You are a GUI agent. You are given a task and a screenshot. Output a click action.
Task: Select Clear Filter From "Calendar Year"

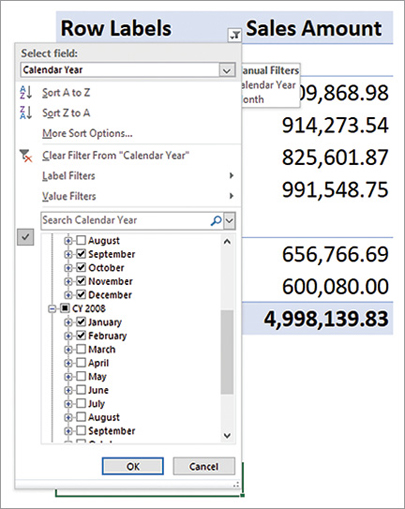click(x=116, y=155)
